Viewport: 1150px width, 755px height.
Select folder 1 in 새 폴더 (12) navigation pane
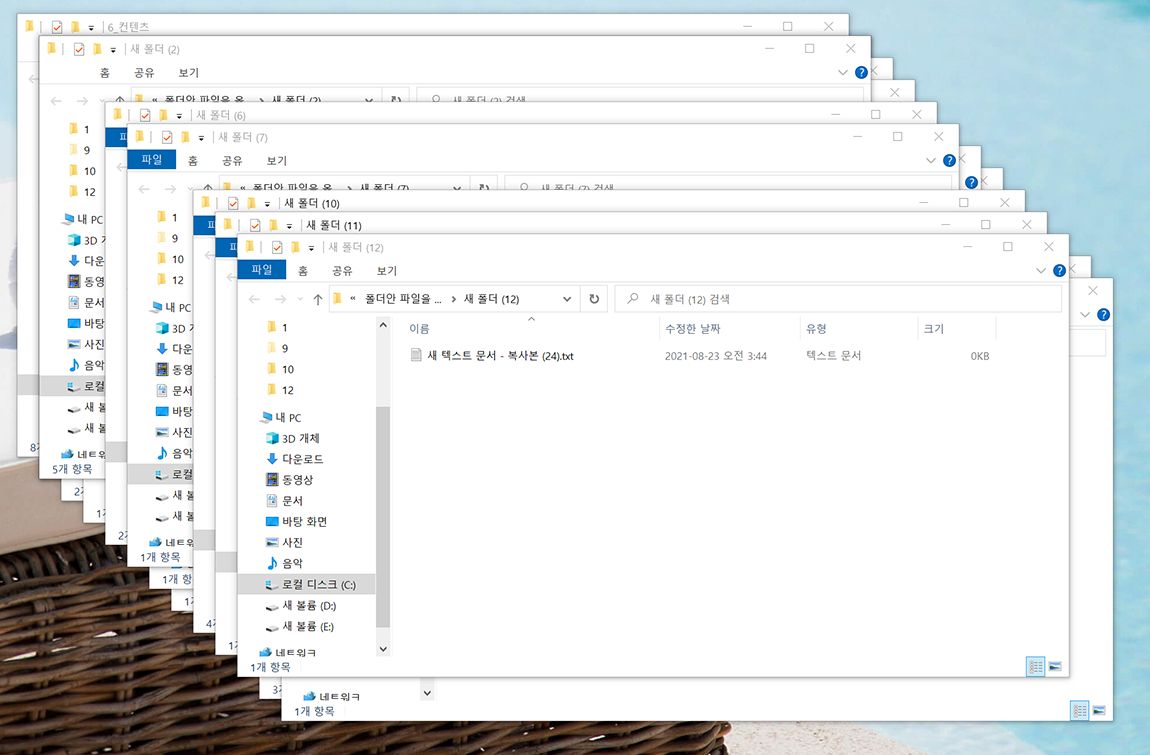click(x=285, y=327)
